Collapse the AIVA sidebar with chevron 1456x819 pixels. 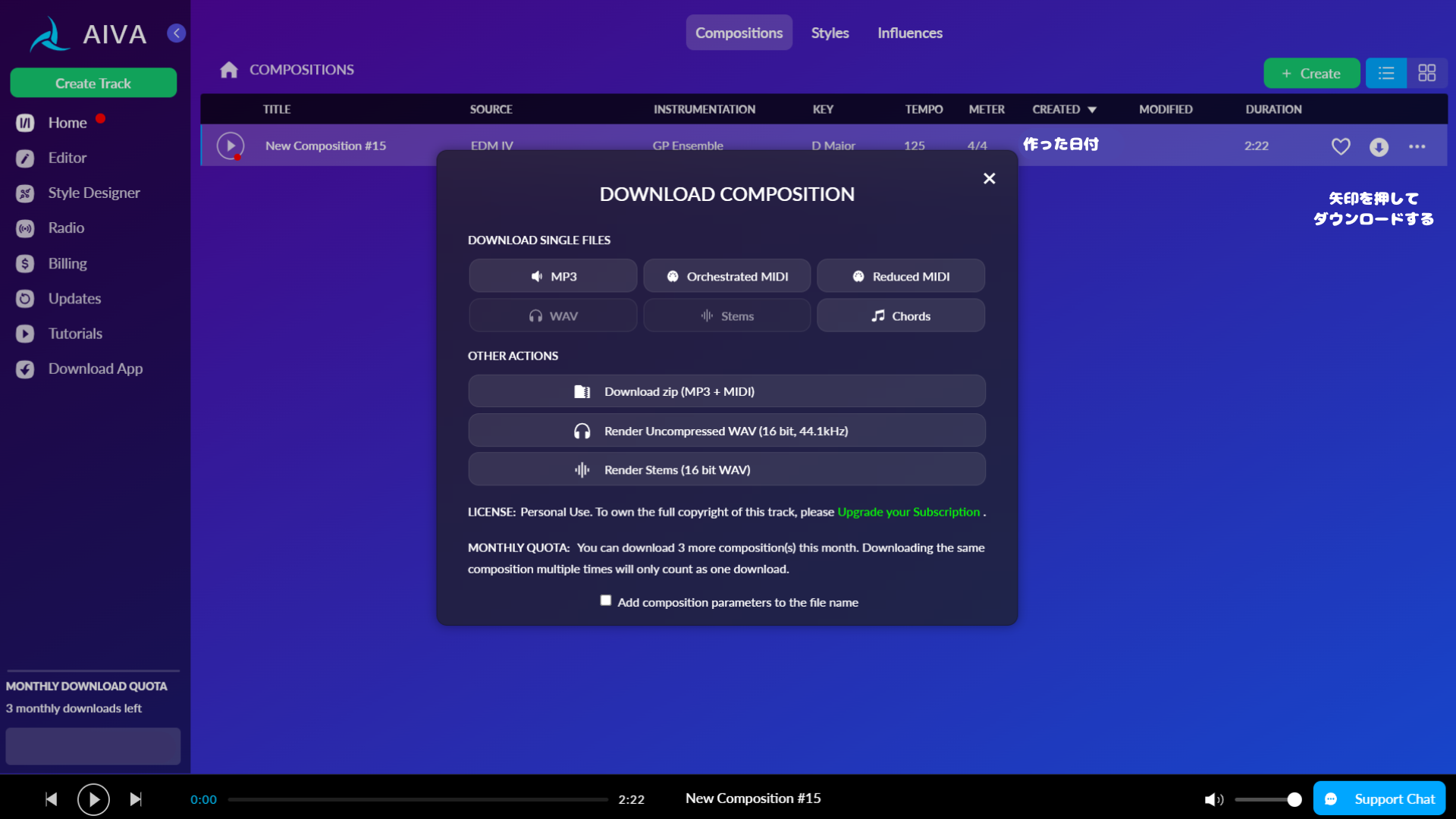coord(177,33)
